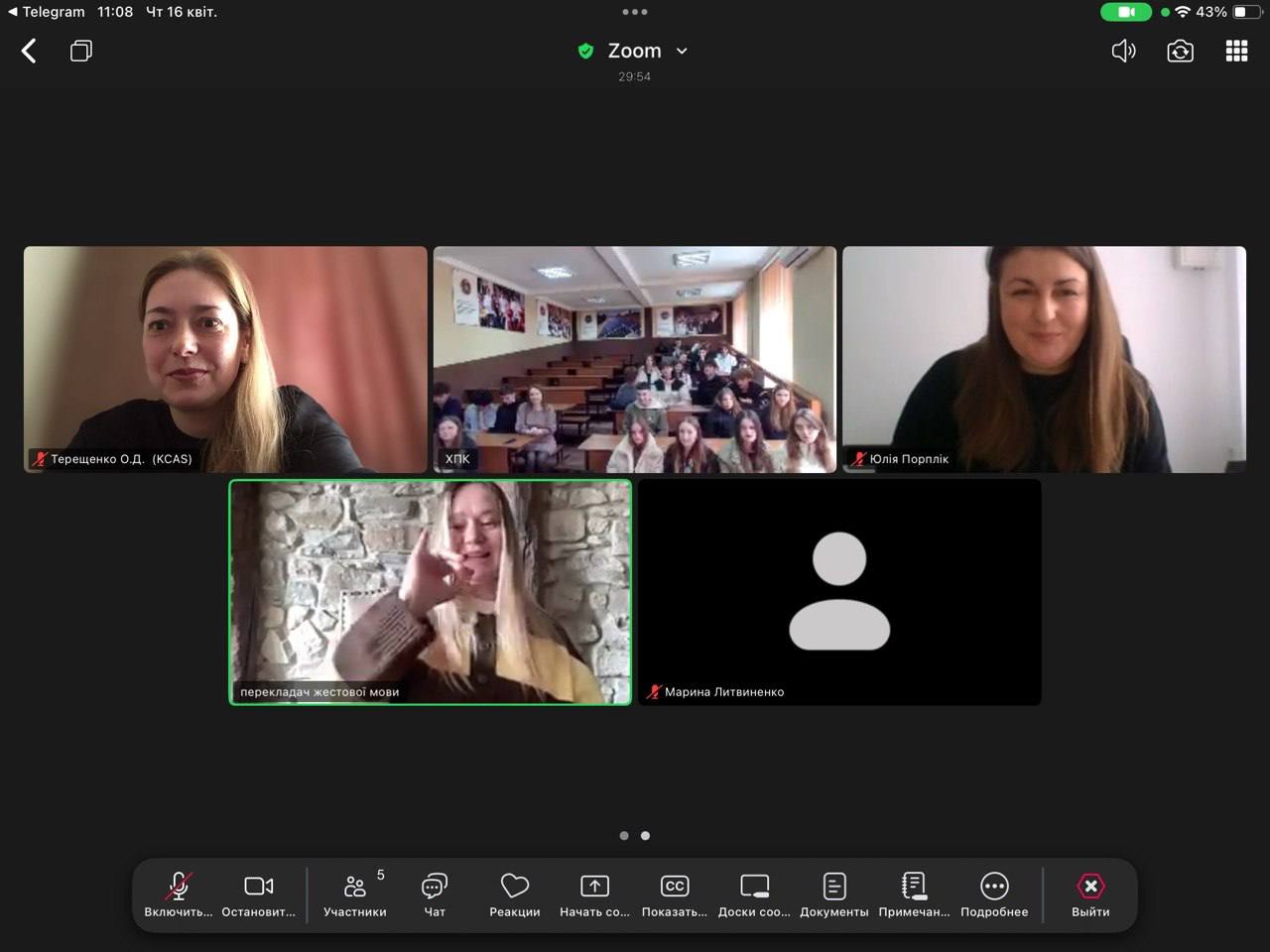Open the Документы documents icon
1270x952 pixels.
pyautogui.click(x=834, y=893)
